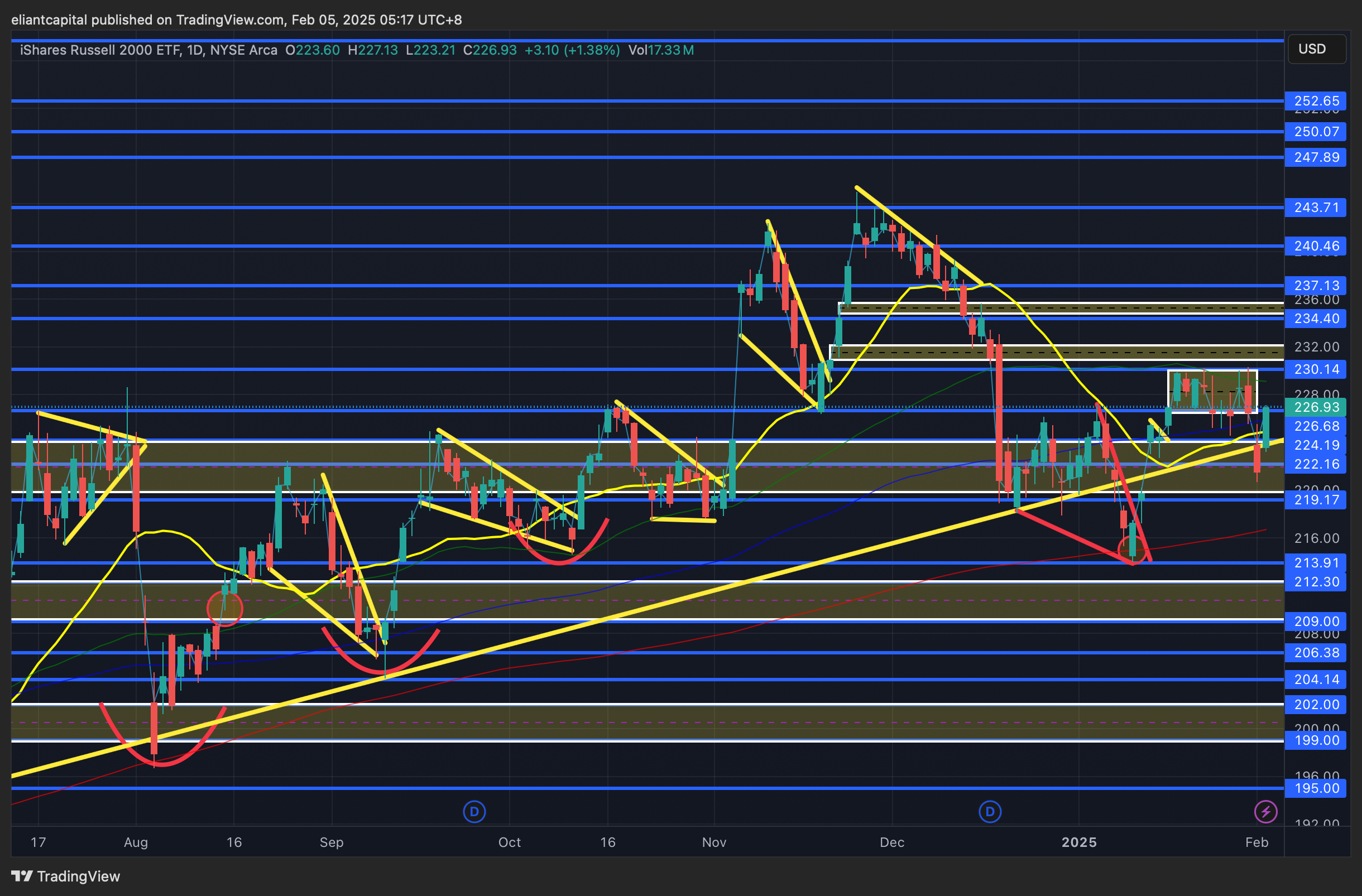Click the TradingView logo at bottom left
This screenshot has height=896, width=1362.
pyautogui.click(x=66, y=876)
